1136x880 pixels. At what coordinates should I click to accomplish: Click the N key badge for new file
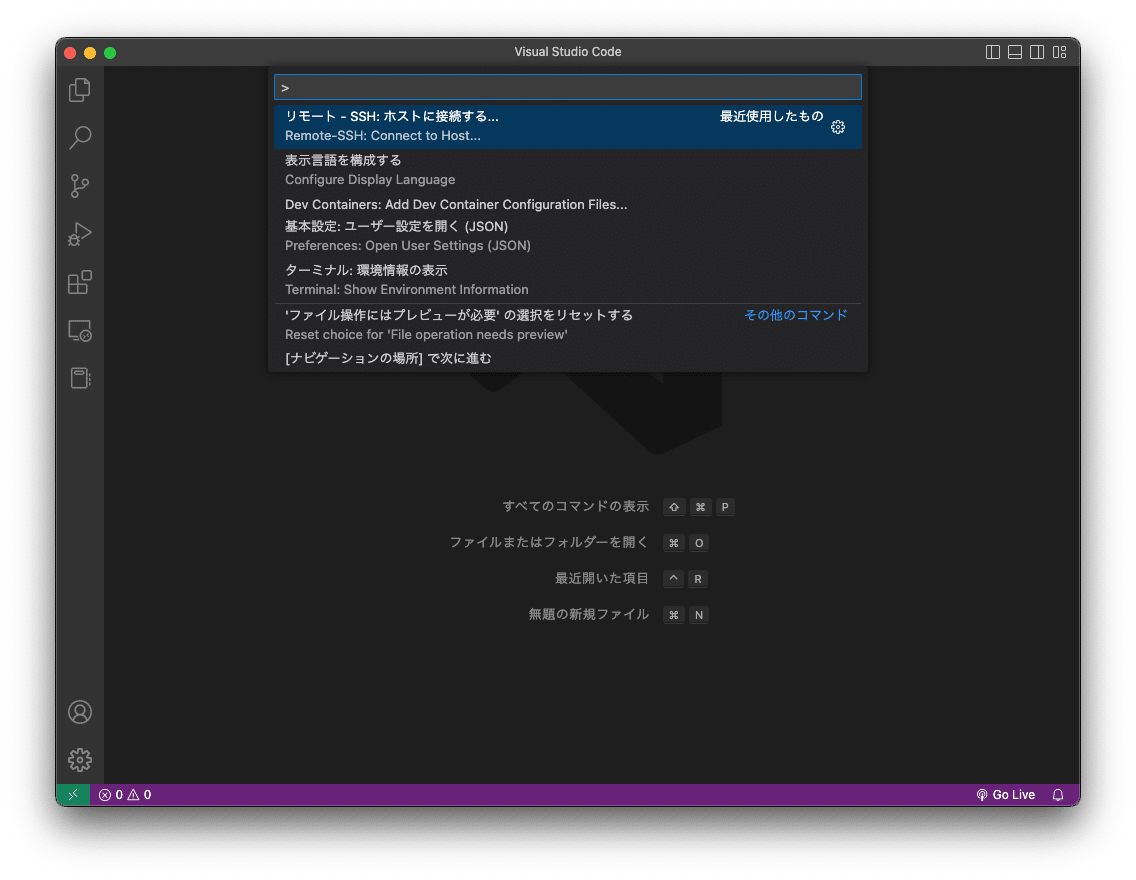pyautogui.click(x=698, y=615)
